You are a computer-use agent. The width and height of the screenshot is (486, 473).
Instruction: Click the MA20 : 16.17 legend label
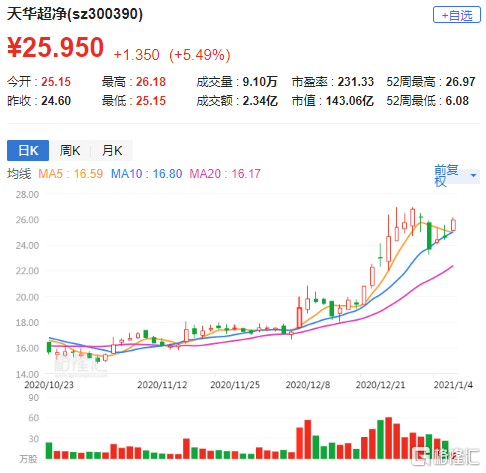click(x=225, y=174)
